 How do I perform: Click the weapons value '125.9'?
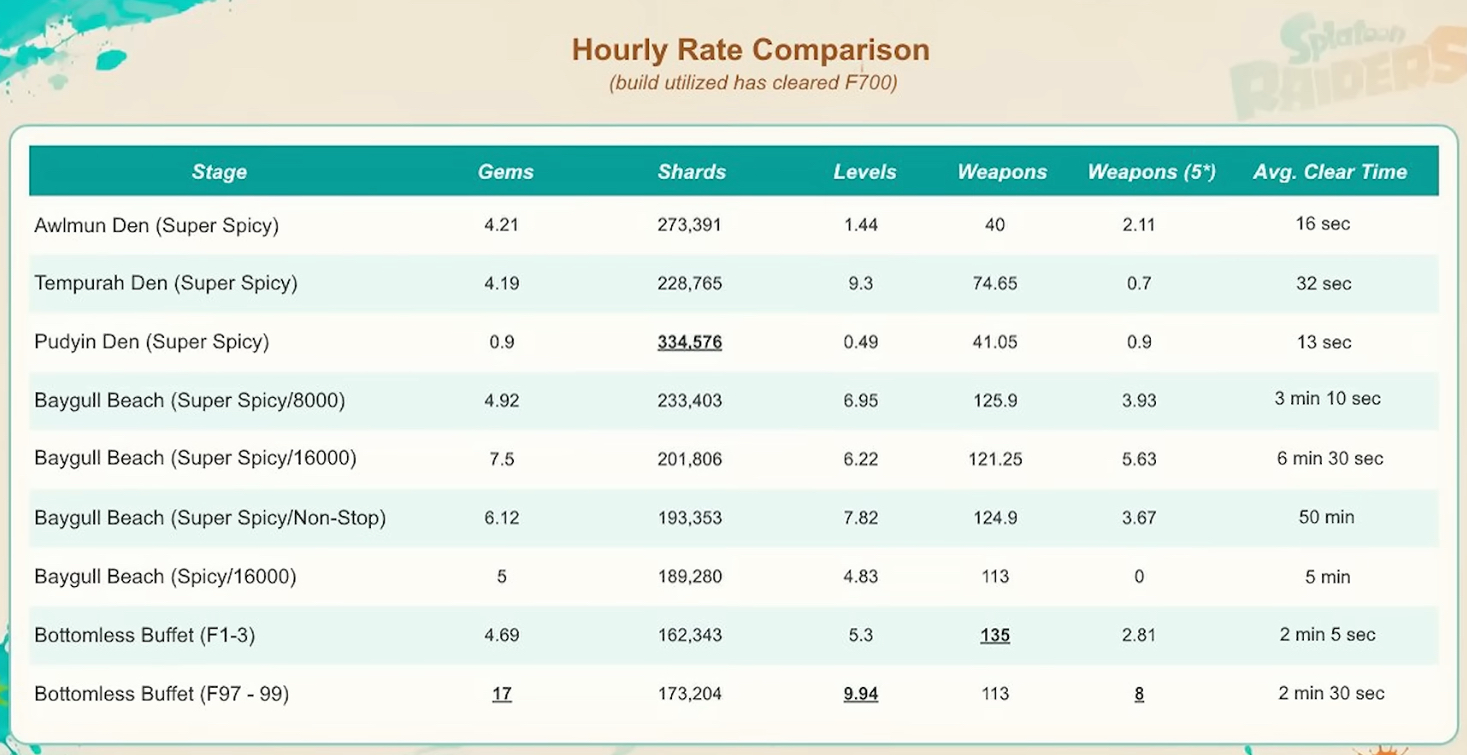tap(995, 400)
